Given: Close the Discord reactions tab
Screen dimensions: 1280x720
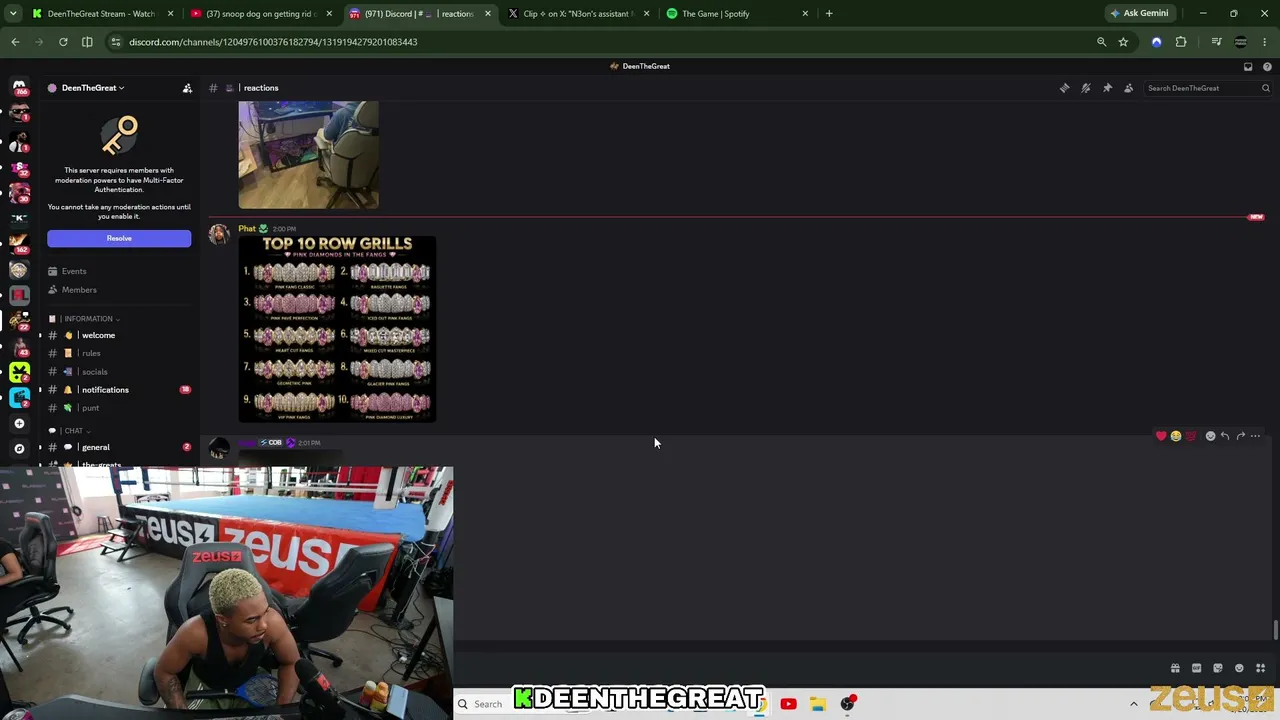Looking at the screenshot, I should (x=488, y=14).
